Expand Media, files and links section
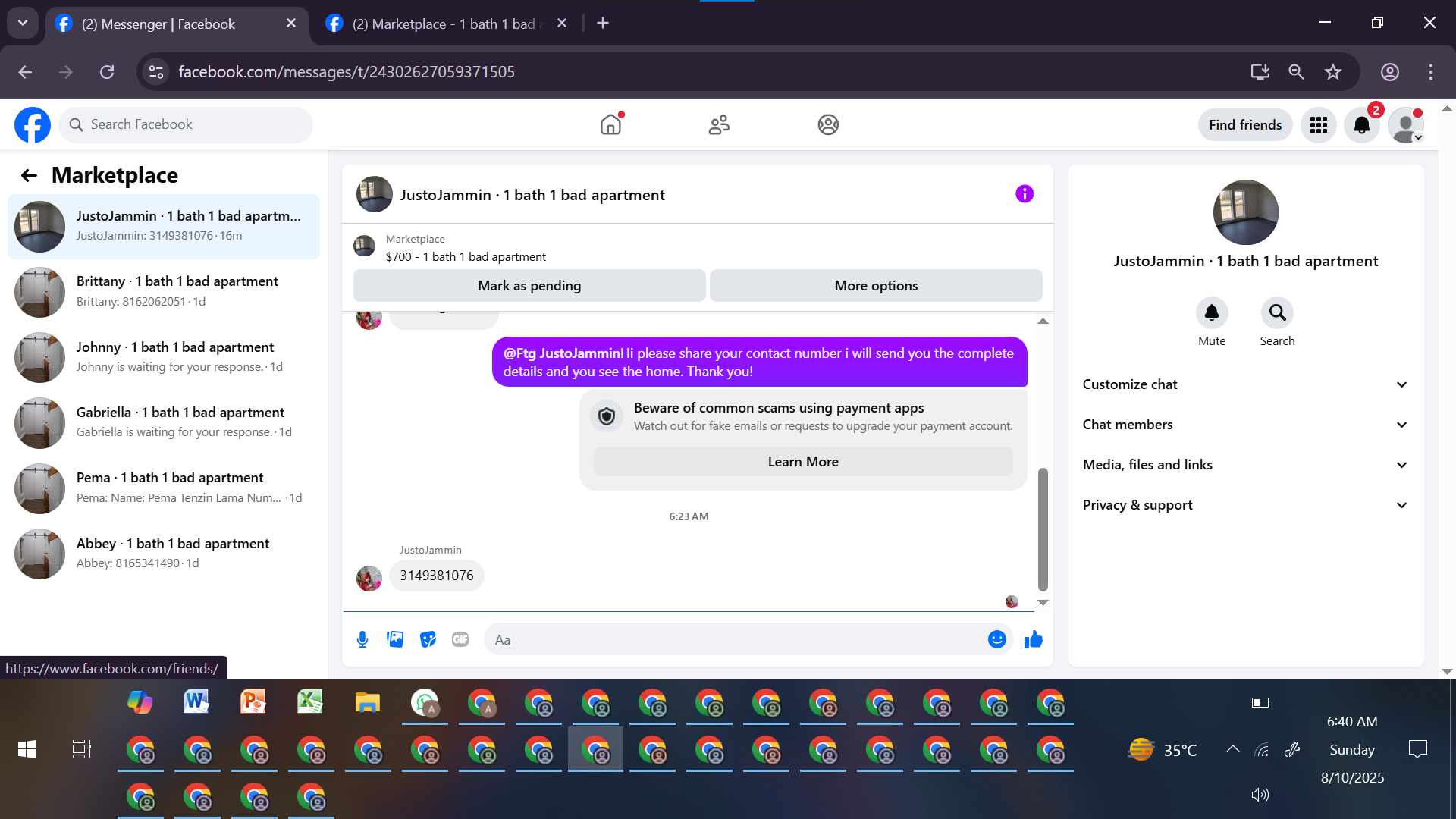This screenshot has width=1456, height=819. coord(1244,465)
